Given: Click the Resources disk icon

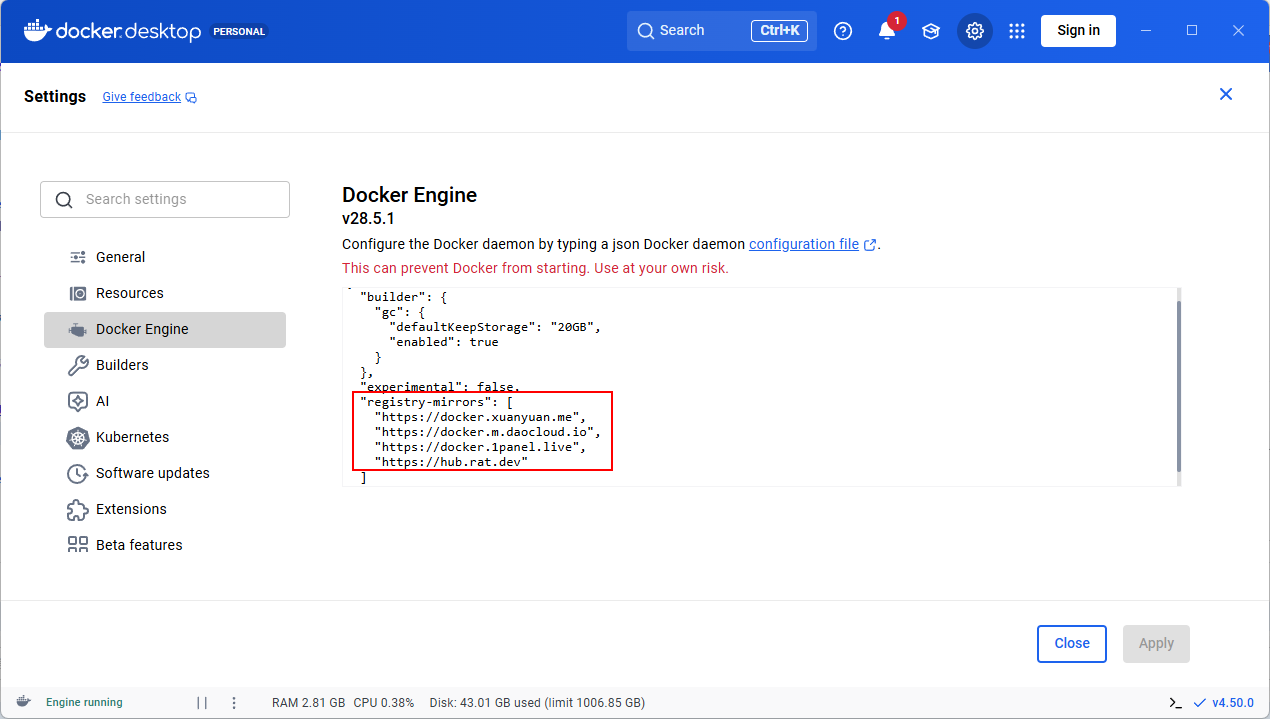Looking at the screenshot, I should (x=78, y=293).
